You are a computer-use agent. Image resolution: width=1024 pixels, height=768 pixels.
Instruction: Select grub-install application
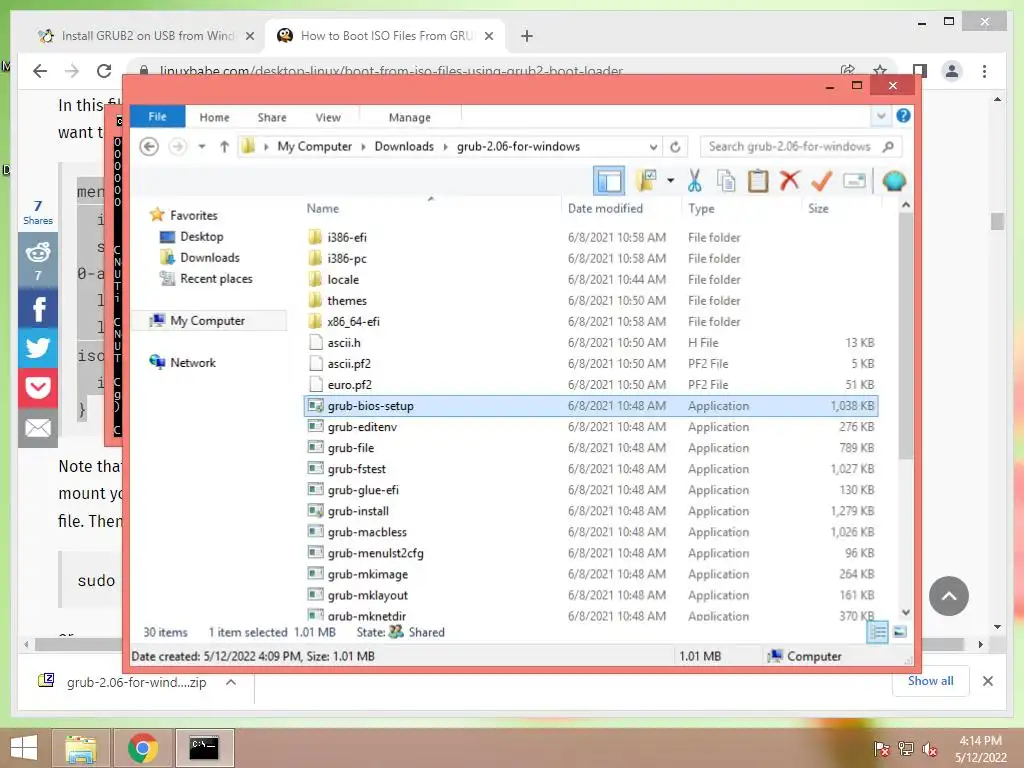tap(358, 511)
